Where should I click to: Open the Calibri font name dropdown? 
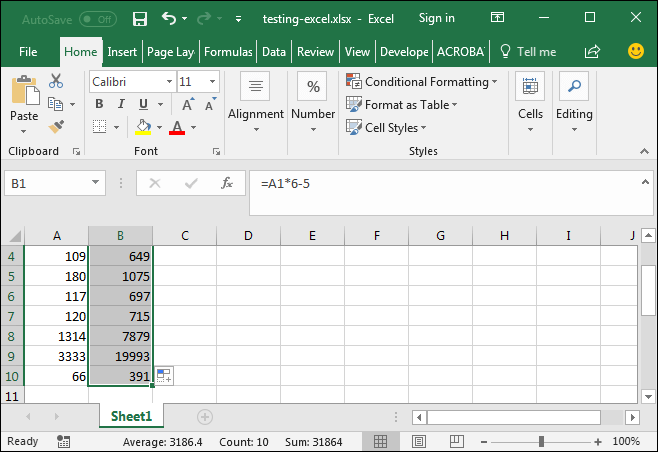pos(167,82)
